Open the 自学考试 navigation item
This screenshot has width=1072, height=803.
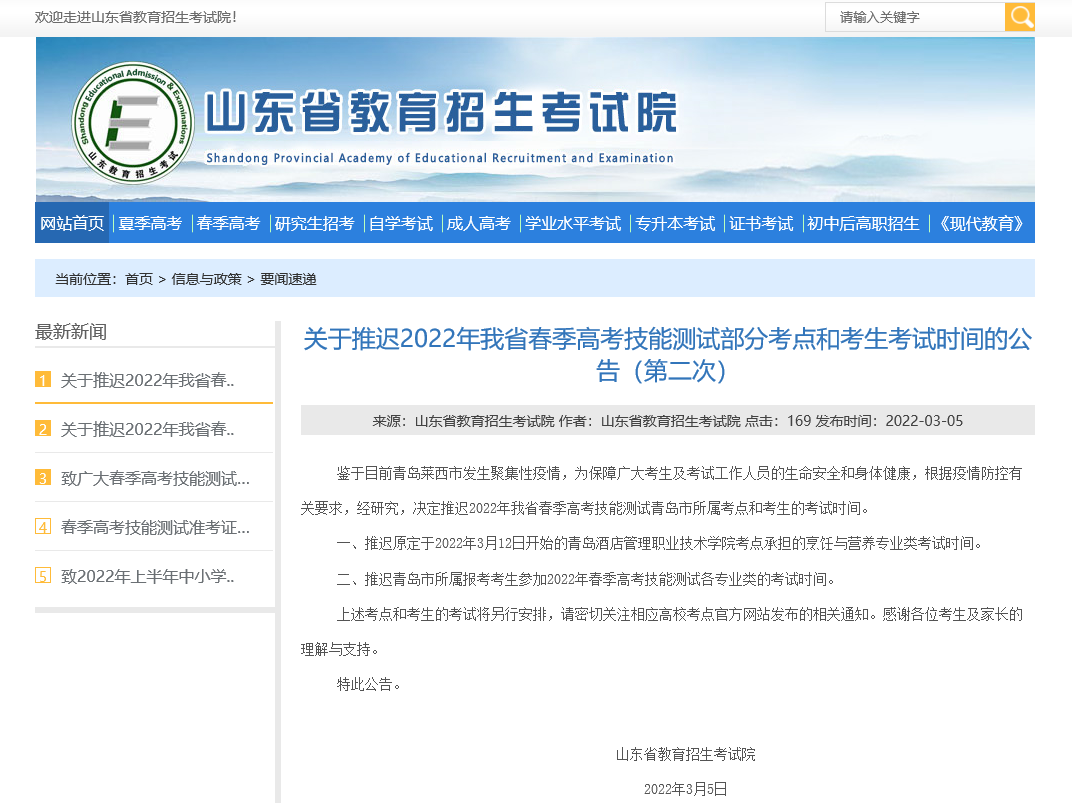(x=400, y=223)
